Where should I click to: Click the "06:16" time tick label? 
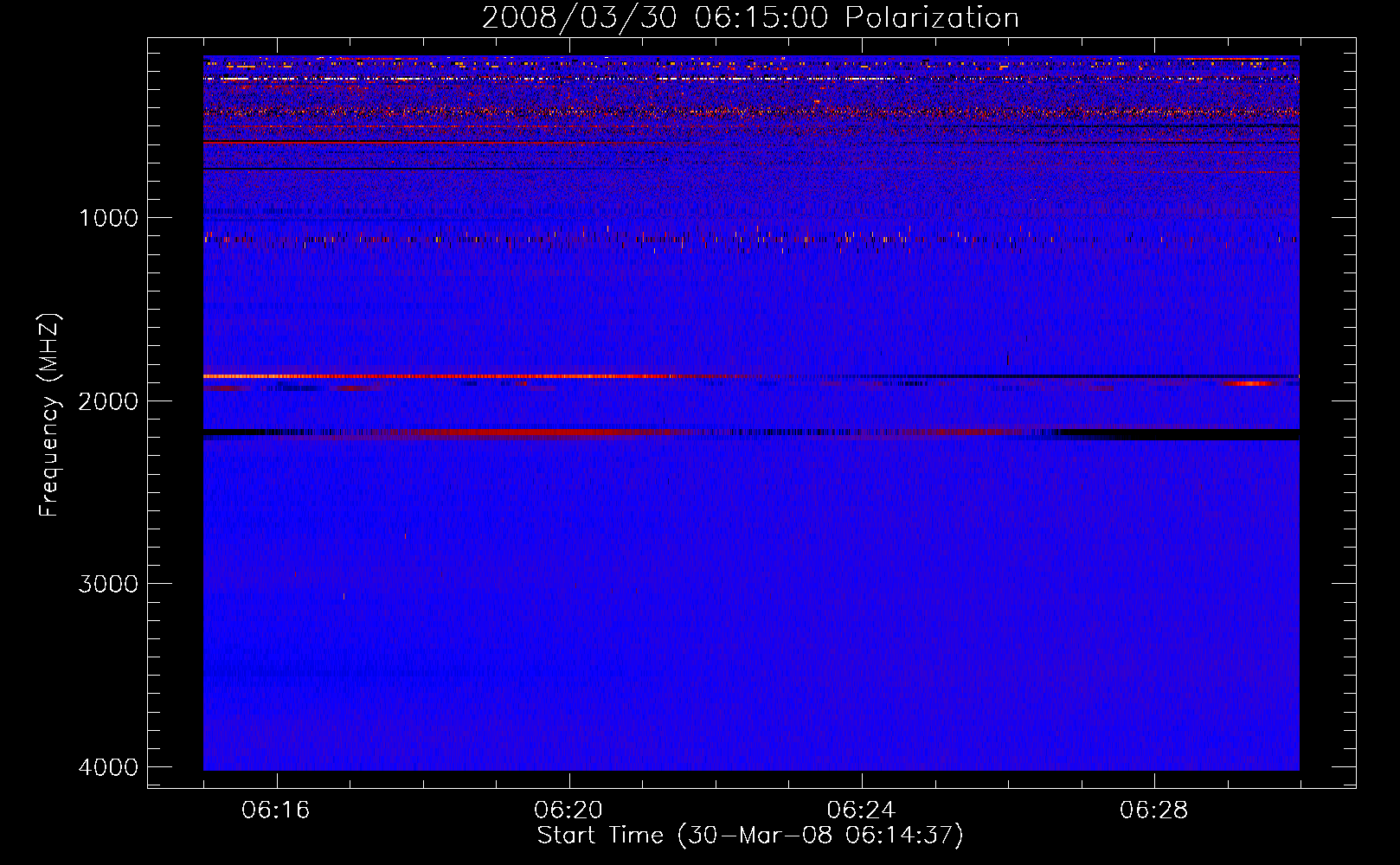(x=276, y=811)
